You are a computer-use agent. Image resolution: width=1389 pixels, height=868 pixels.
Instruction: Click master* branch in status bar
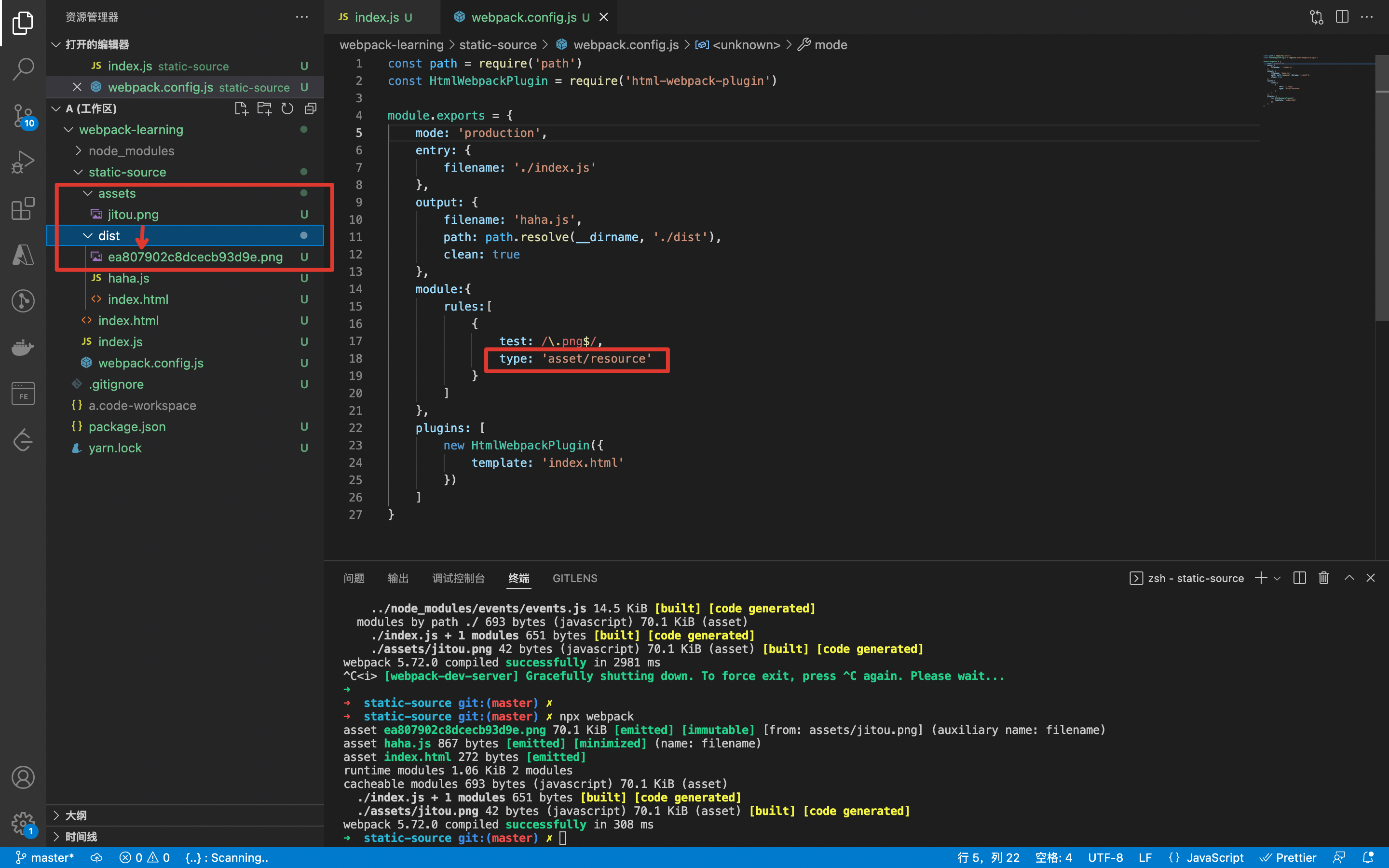click(45, 858)
